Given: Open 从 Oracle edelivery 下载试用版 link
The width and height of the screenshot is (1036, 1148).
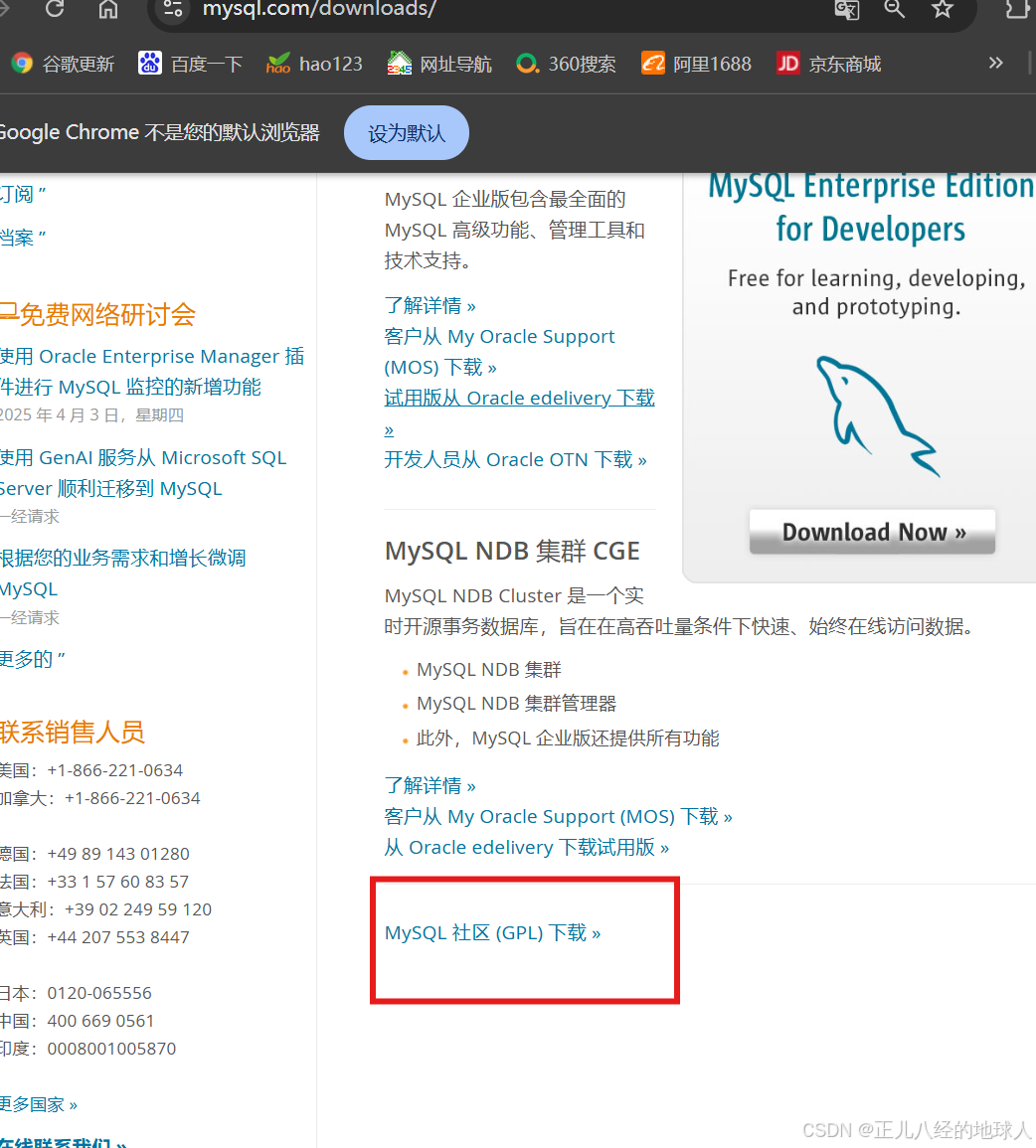Looking at the screenshot, I should [x=526, y=847].
